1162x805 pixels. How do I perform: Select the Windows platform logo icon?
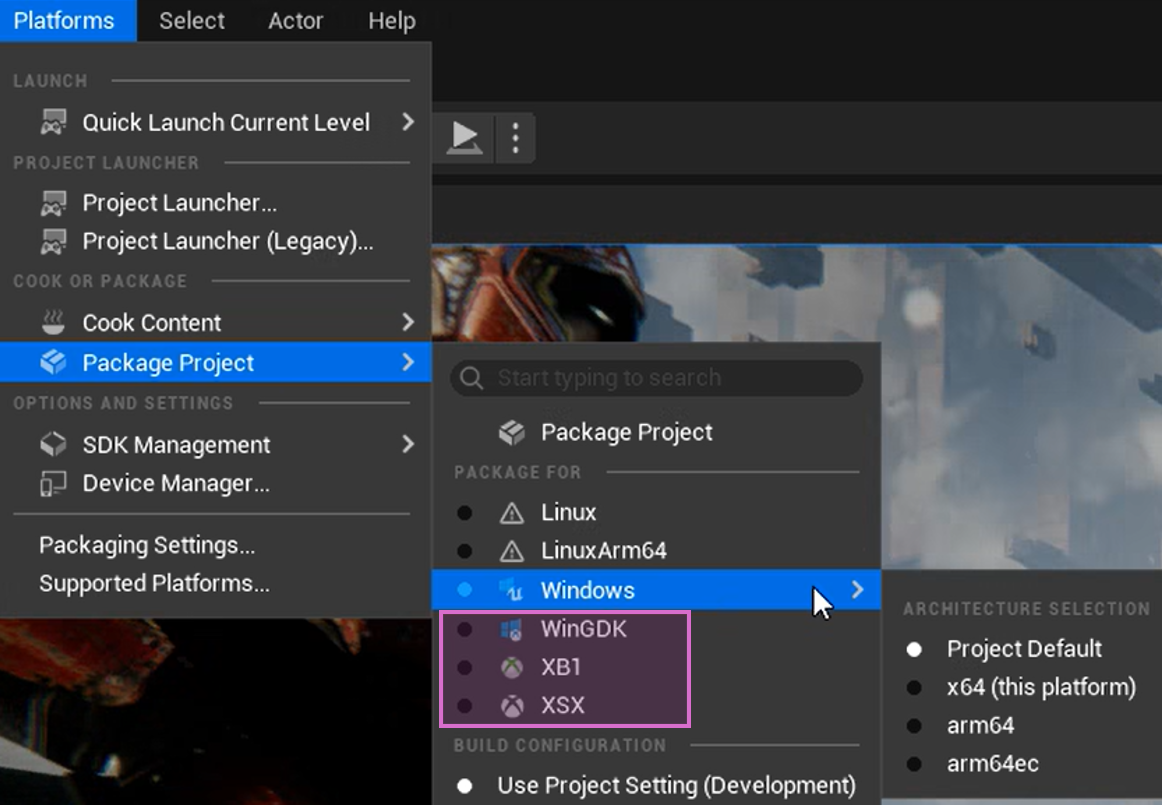513,590
